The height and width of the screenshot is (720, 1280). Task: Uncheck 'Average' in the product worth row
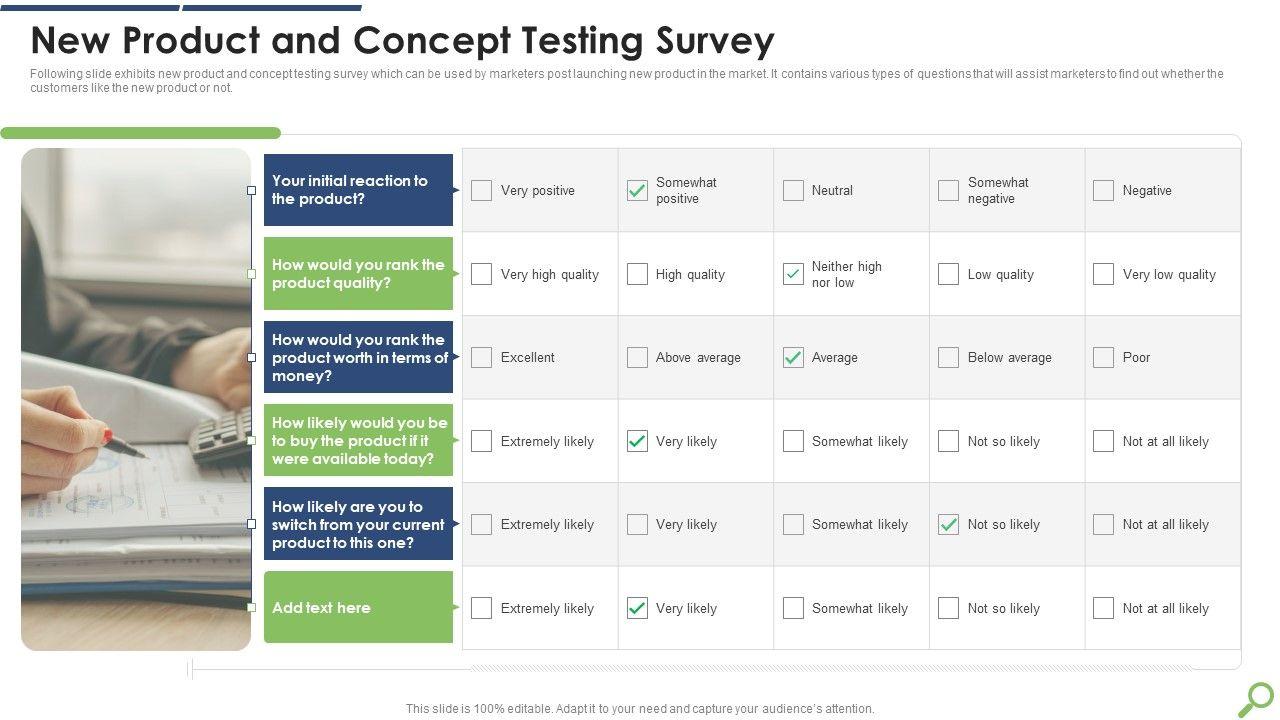point(793,357)
